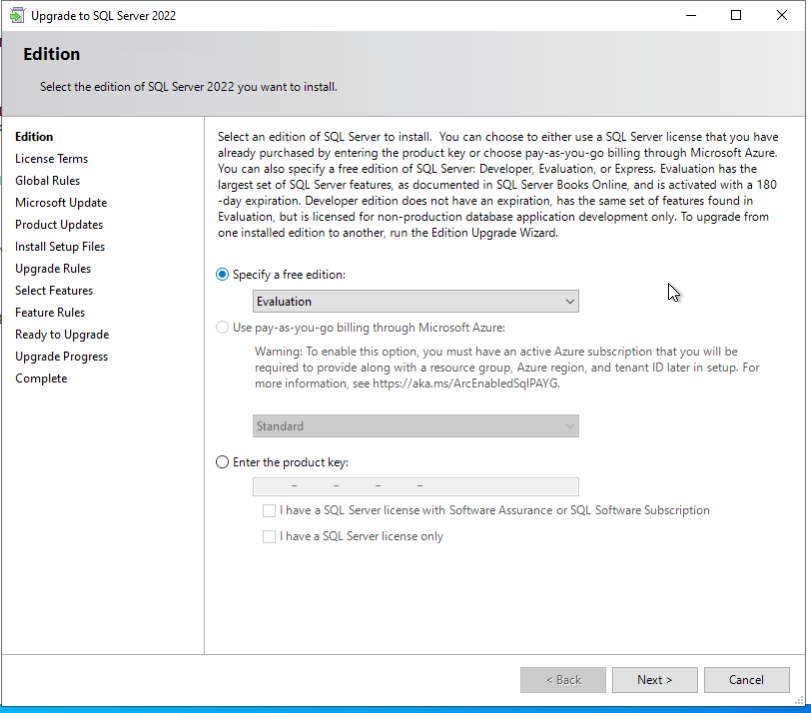The image size is (811, 713).
Task: Check the Software Assurance license checkbox
Action: [x=269, y=510]
